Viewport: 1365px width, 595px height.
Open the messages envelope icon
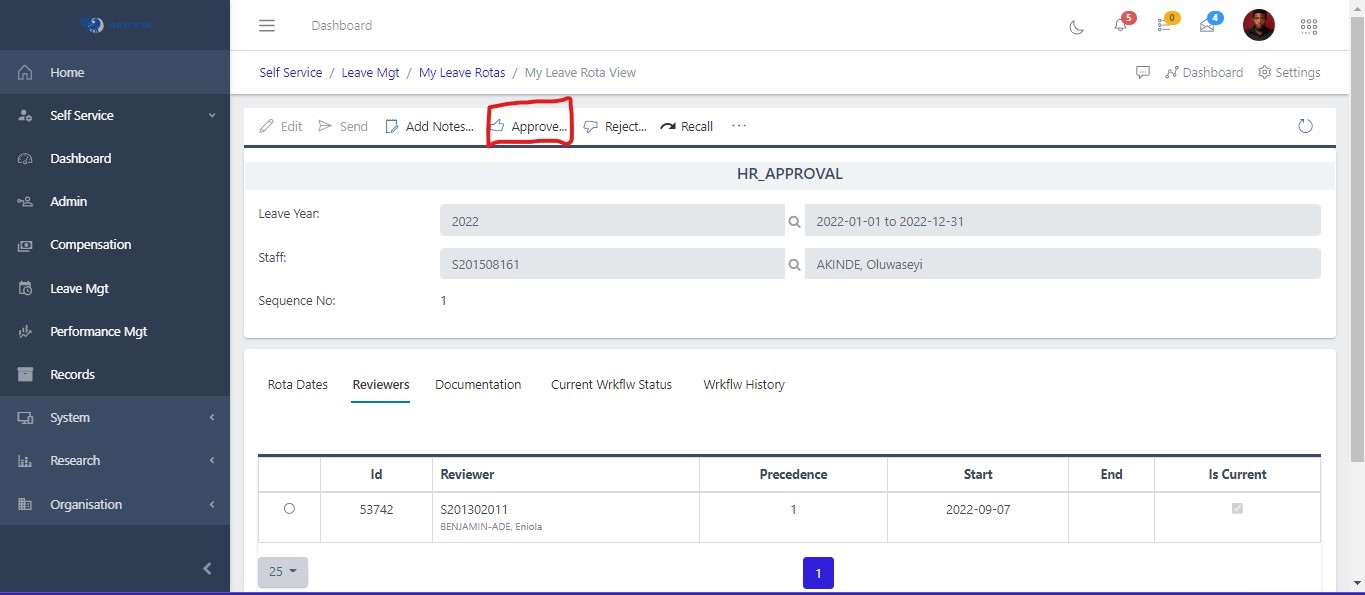point(1207,26)
